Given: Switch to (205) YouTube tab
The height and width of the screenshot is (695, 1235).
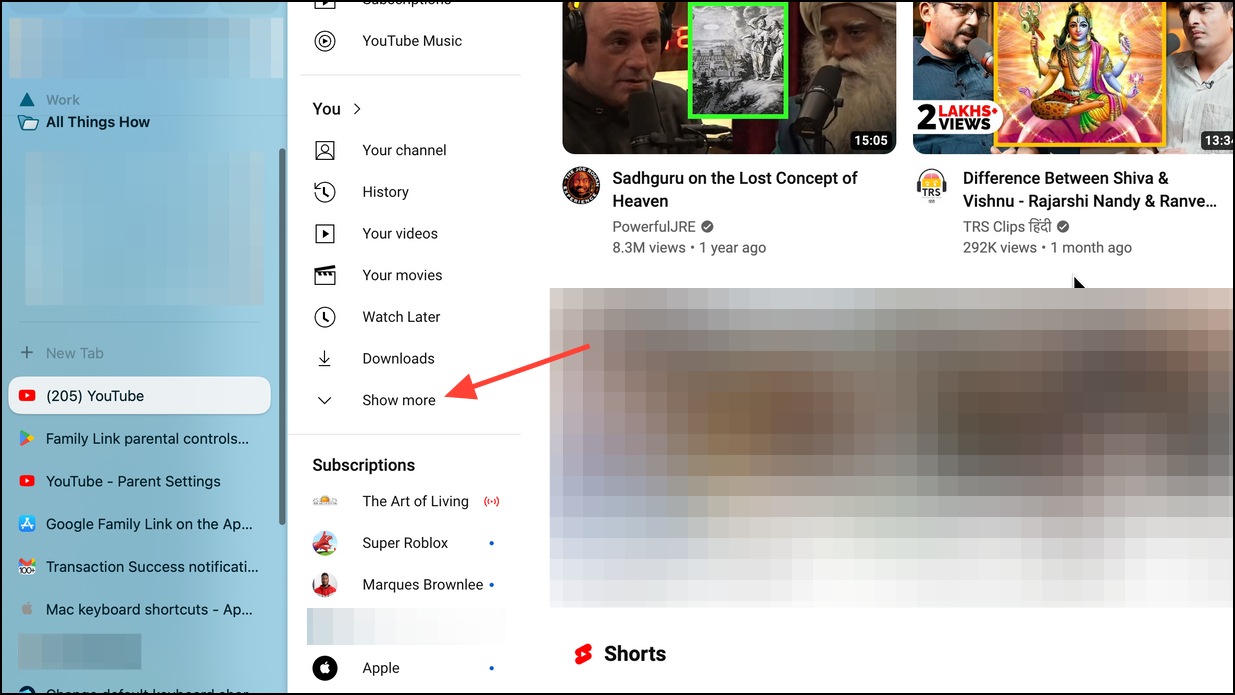Looking at the screenshot, I should (140, 396).
